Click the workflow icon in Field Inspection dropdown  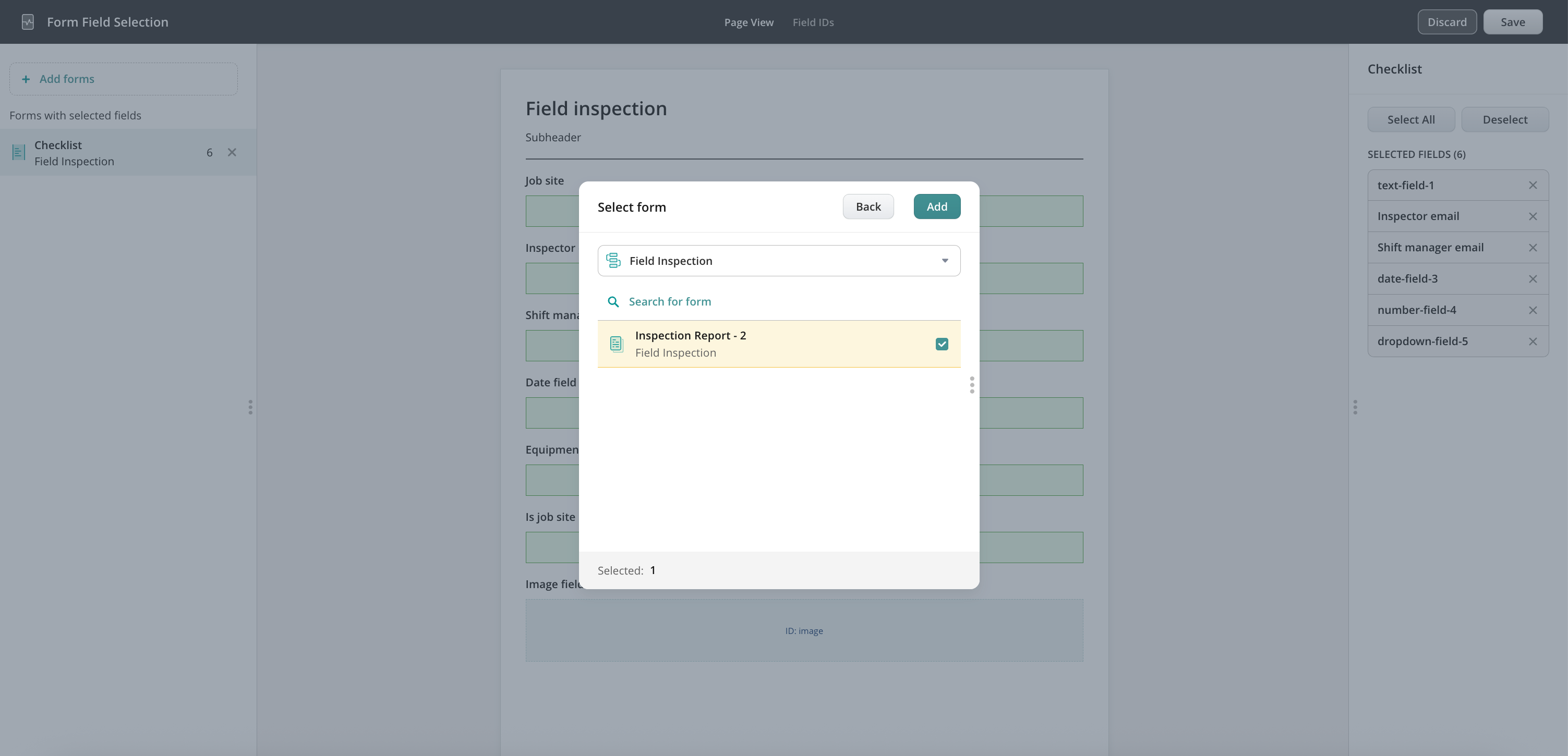coord(613,261)
